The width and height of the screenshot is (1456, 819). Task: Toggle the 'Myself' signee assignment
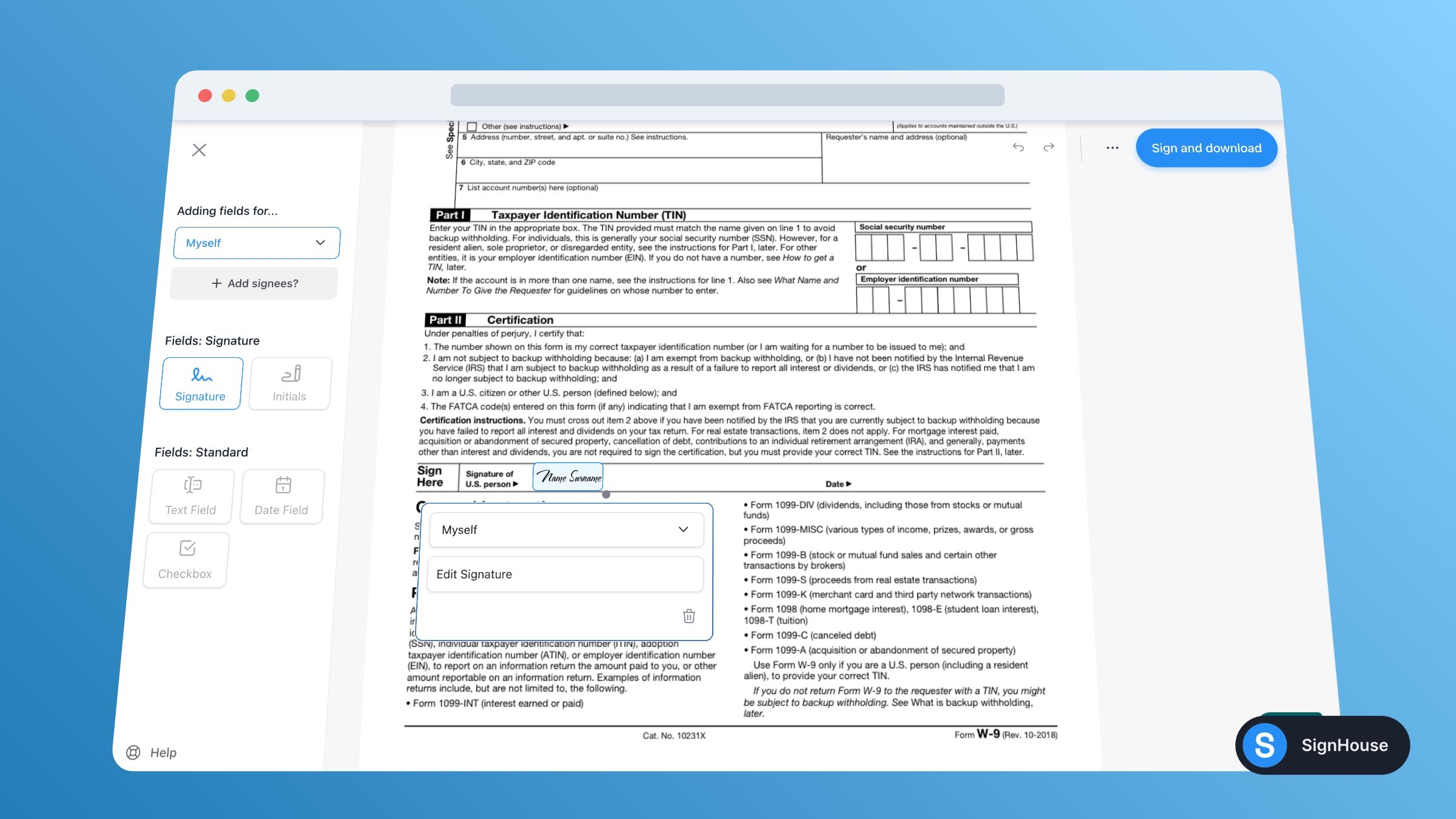click(x=565, y=529)
